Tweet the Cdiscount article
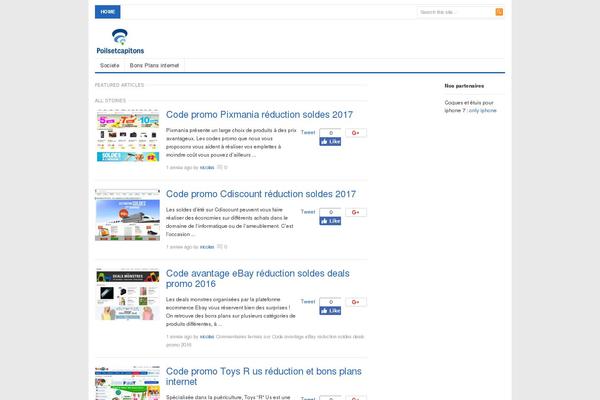 [x=308, y=212]
